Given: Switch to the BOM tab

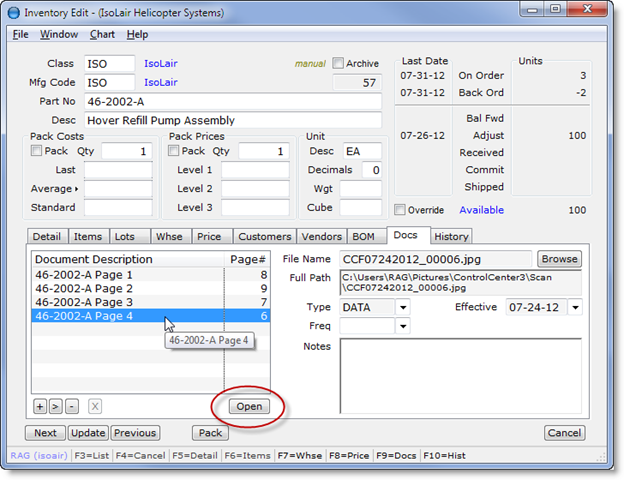Looking at the screenshot, I should (362, 237).
